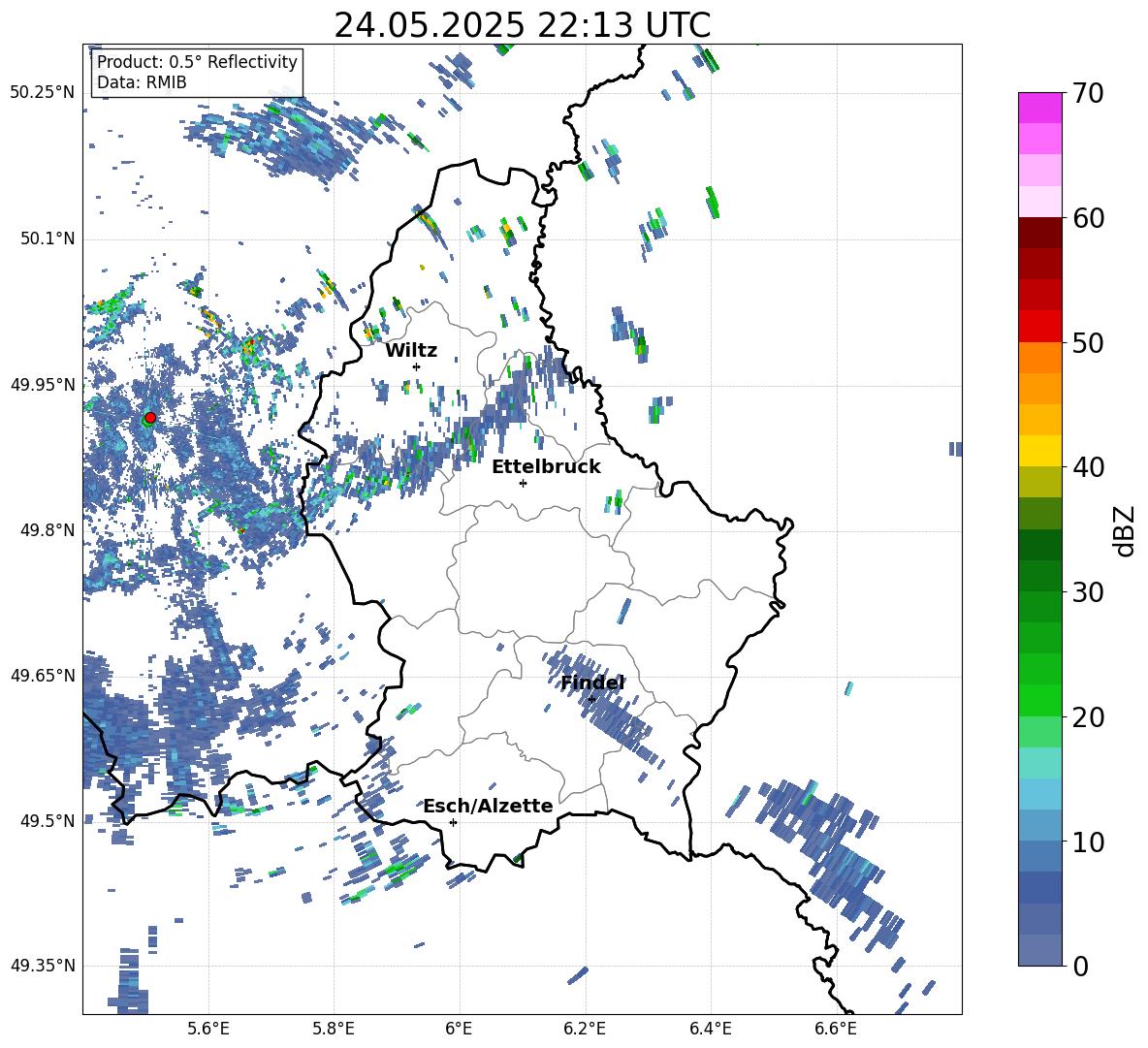Click the 'Data: RMIB' legend text

click(x=142, y=82)
